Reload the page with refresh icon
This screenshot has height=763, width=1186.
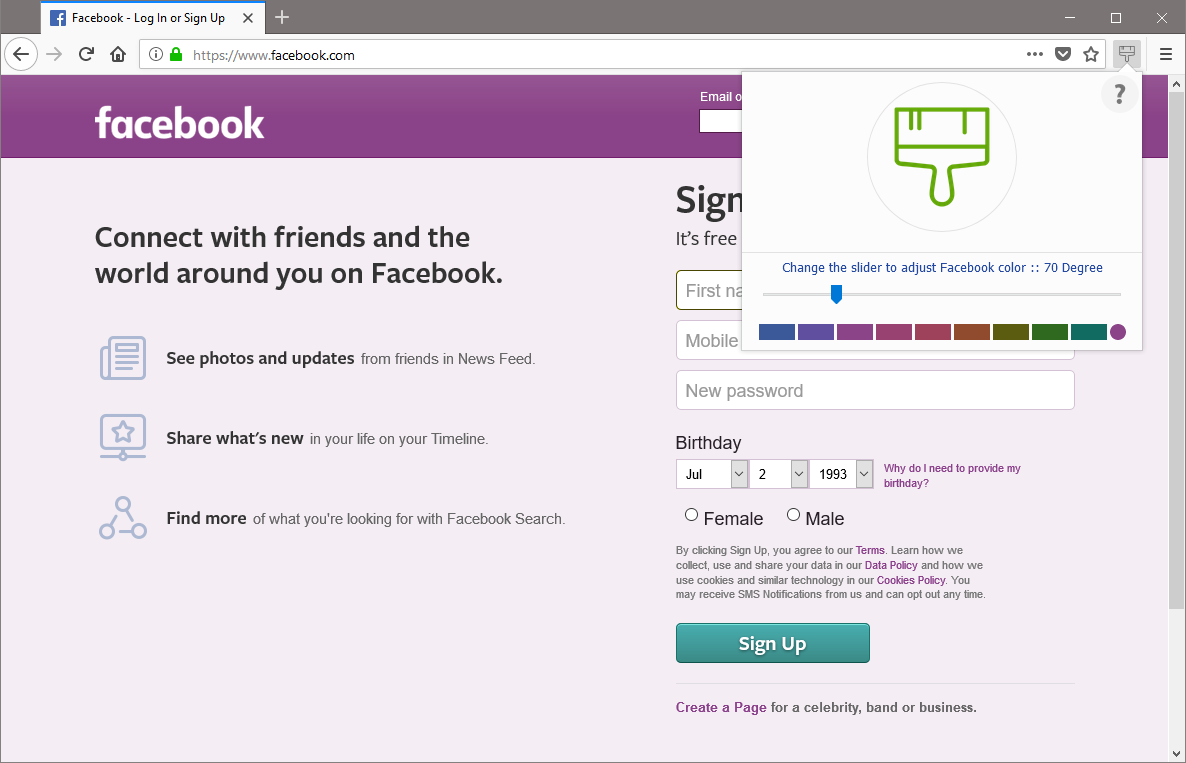click(87, 55)
